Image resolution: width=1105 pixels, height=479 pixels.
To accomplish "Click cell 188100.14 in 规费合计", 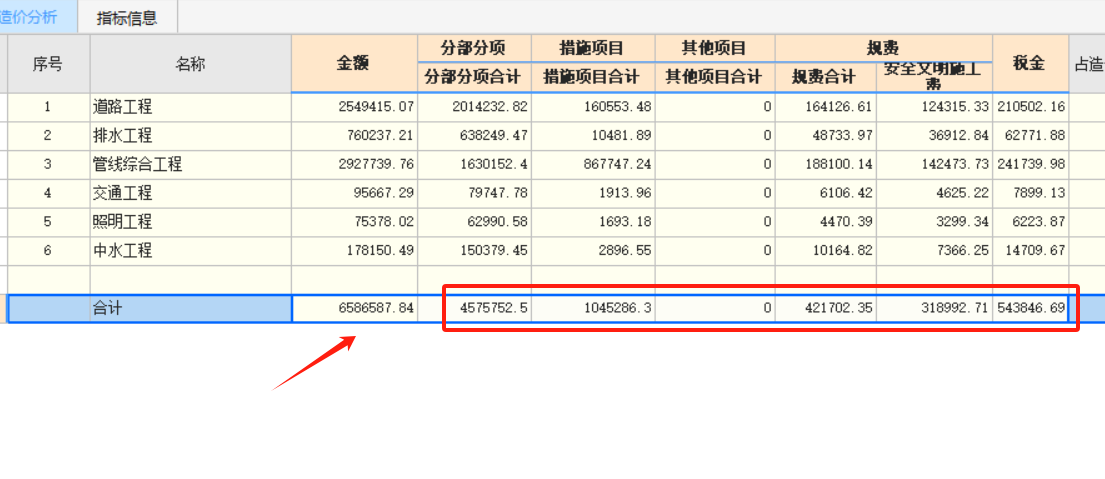I will 825,165.
